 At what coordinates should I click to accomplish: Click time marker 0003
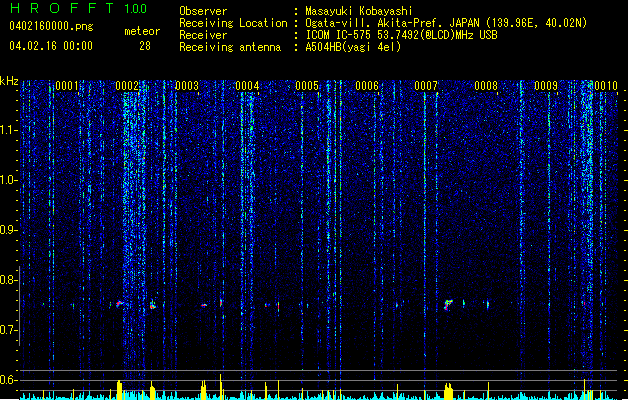coord(187,86)
